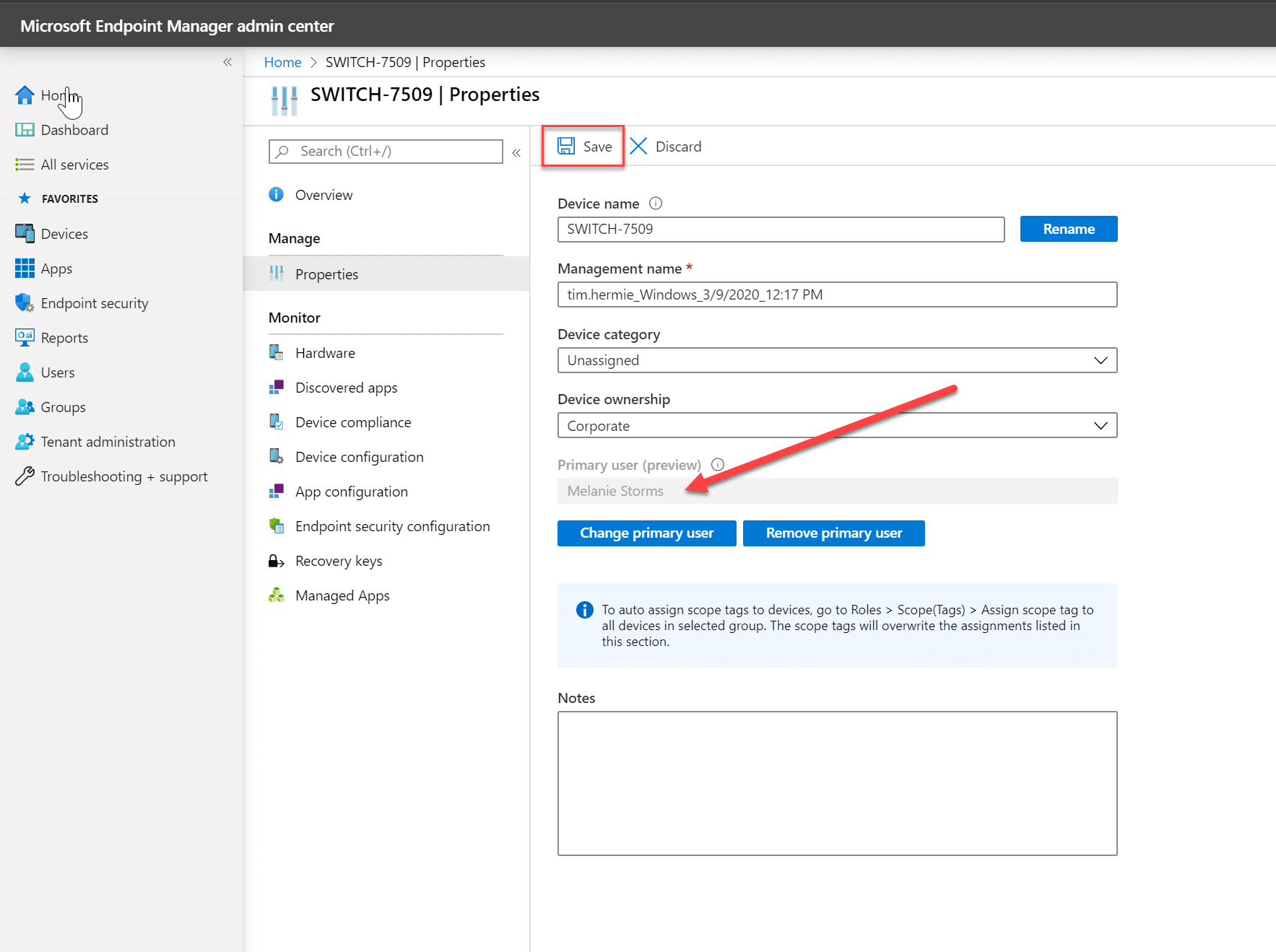Click the Device name info icon
1276x952 pixels.
(656, 204)
